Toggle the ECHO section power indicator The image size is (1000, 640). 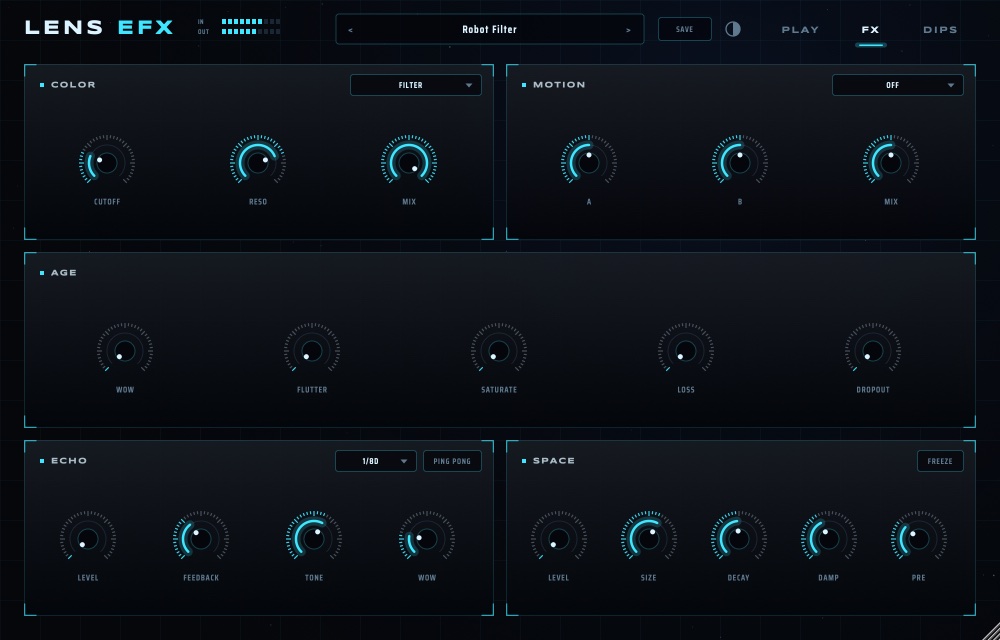(x=42, y=461)
